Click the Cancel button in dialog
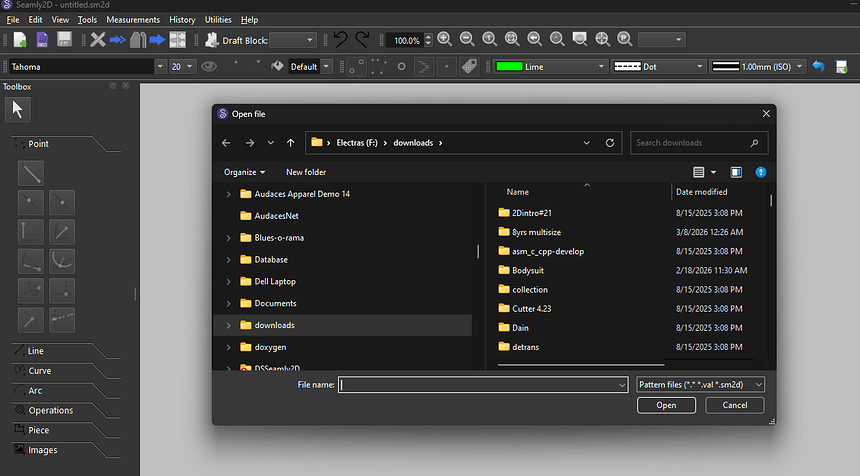860x476 pixels. tap(734, 405)
